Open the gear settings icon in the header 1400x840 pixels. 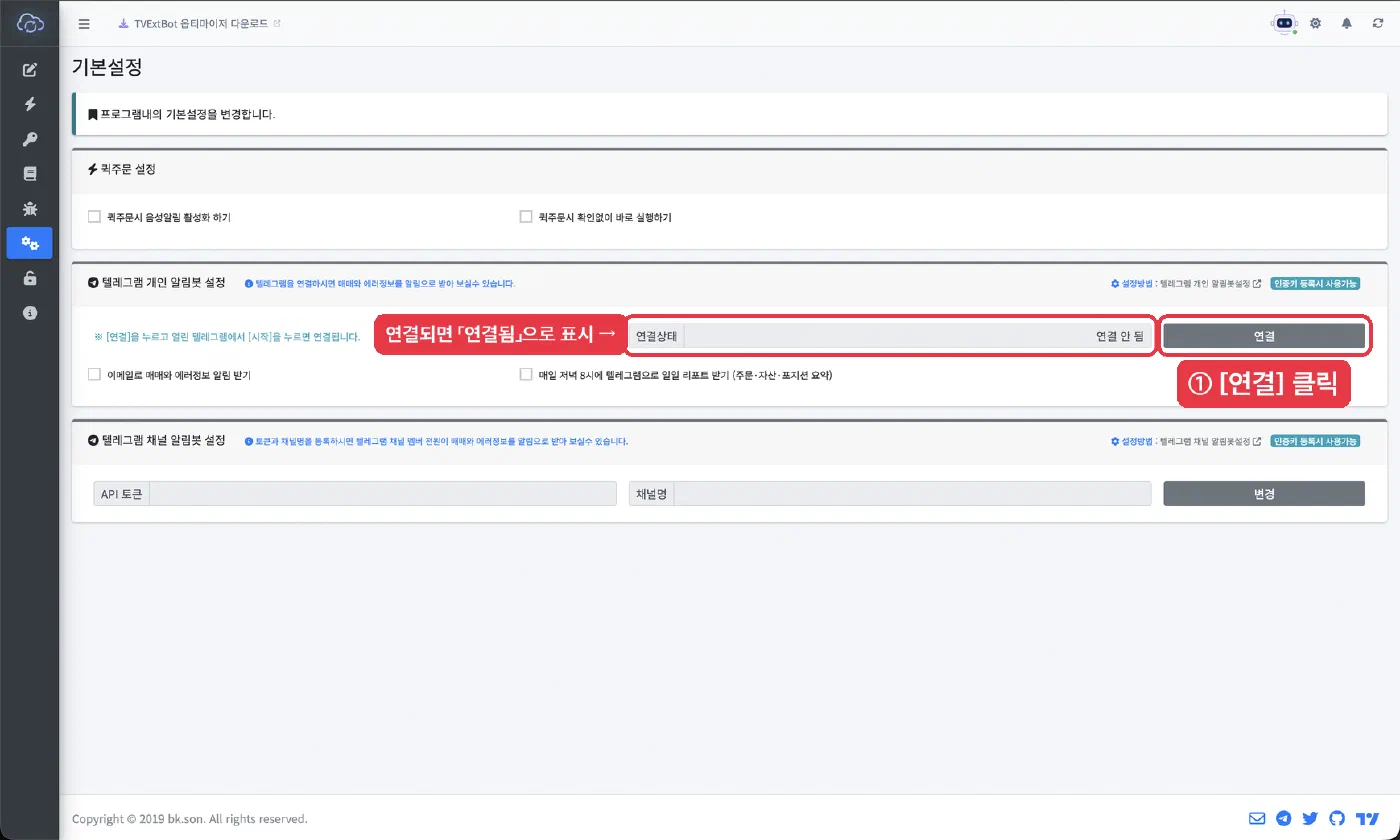point(1315,23)
